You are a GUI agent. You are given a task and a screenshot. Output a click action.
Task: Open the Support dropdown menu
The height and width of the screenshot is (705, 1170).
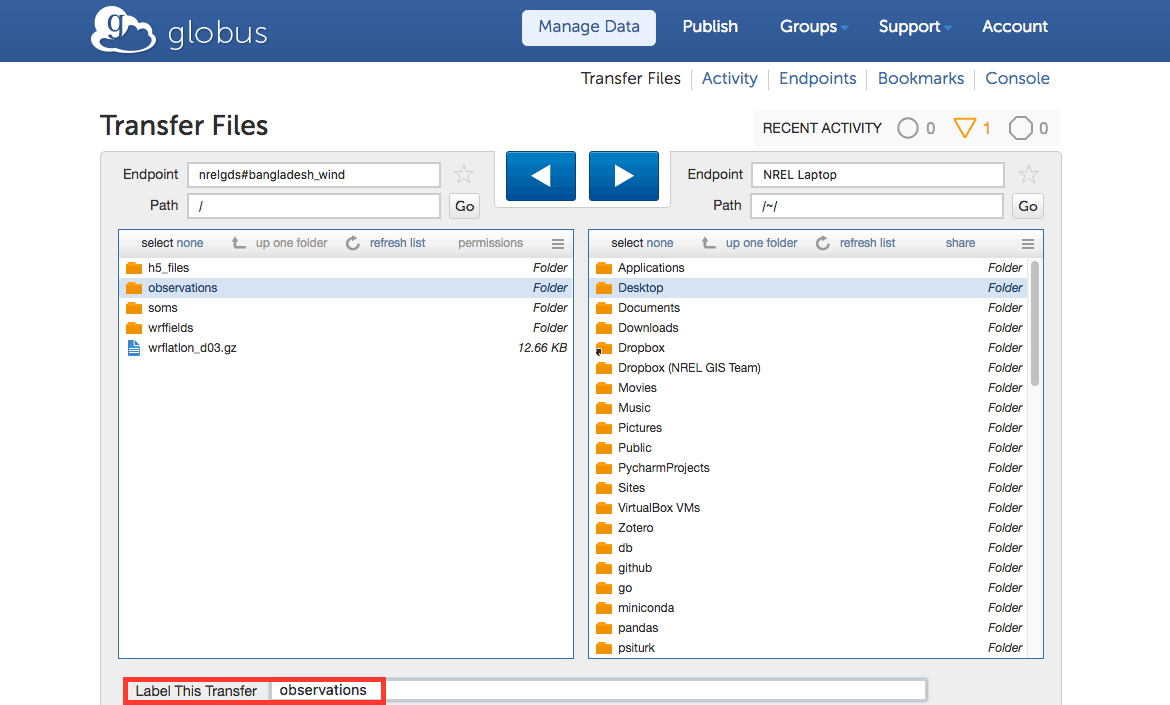(x=915, y=27)
